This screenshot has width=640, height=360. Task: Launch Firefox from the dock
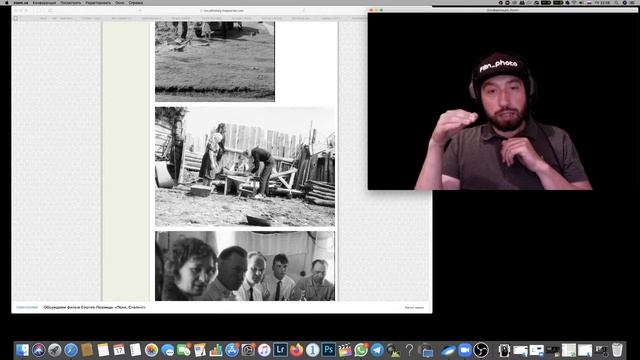point(296,350)
